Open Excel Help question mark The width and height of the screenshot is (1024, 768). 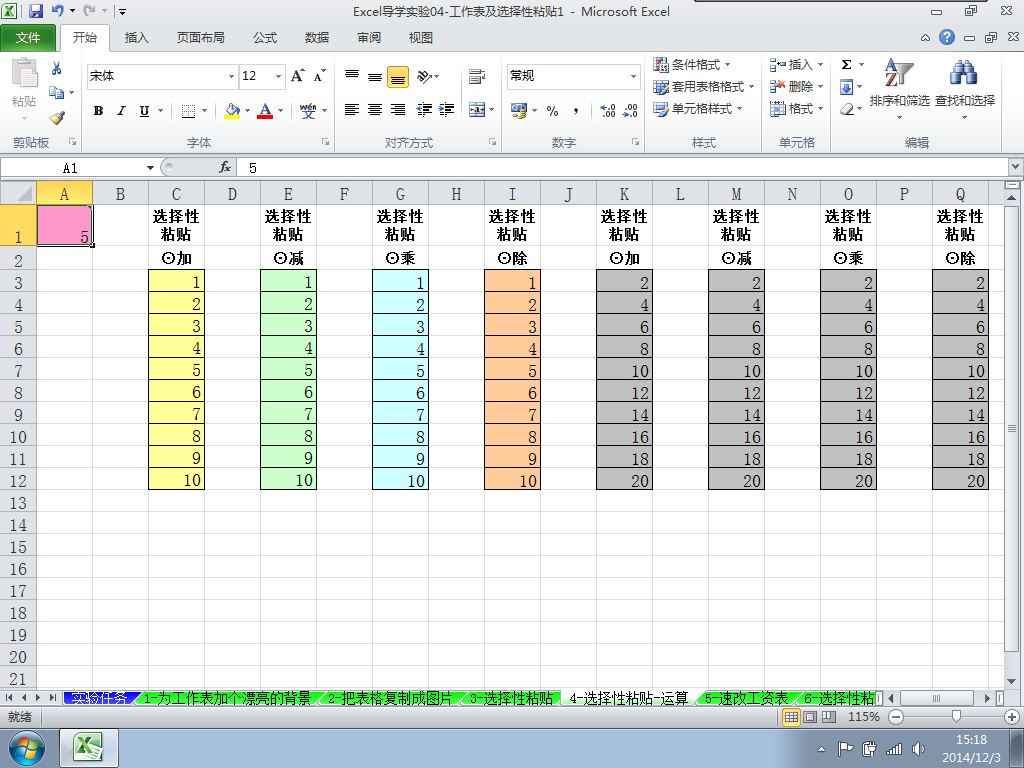click(947, 37)
